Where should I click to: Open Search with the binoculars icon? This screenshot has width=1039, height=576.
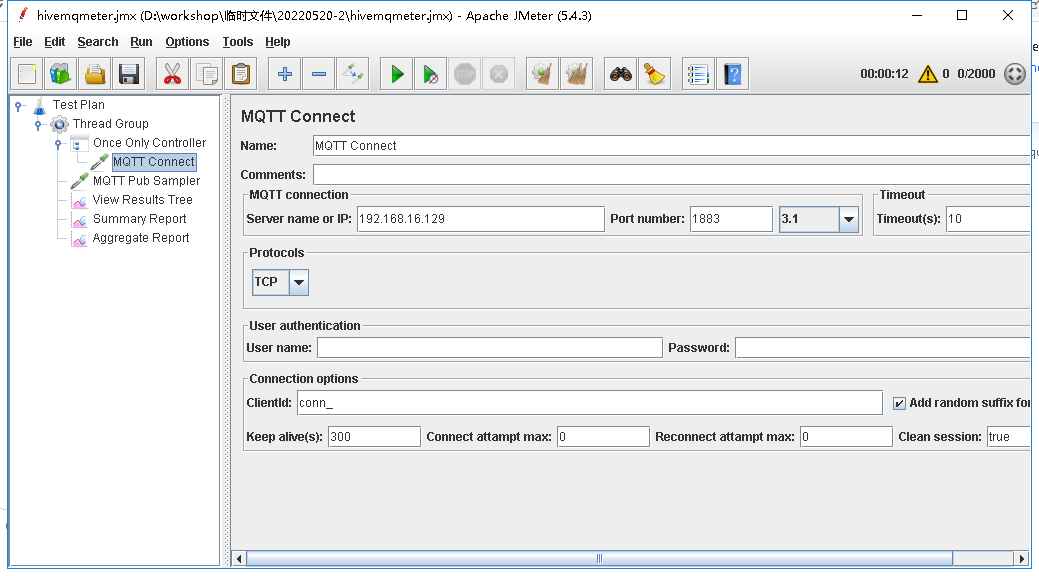[x=620, y=73]
